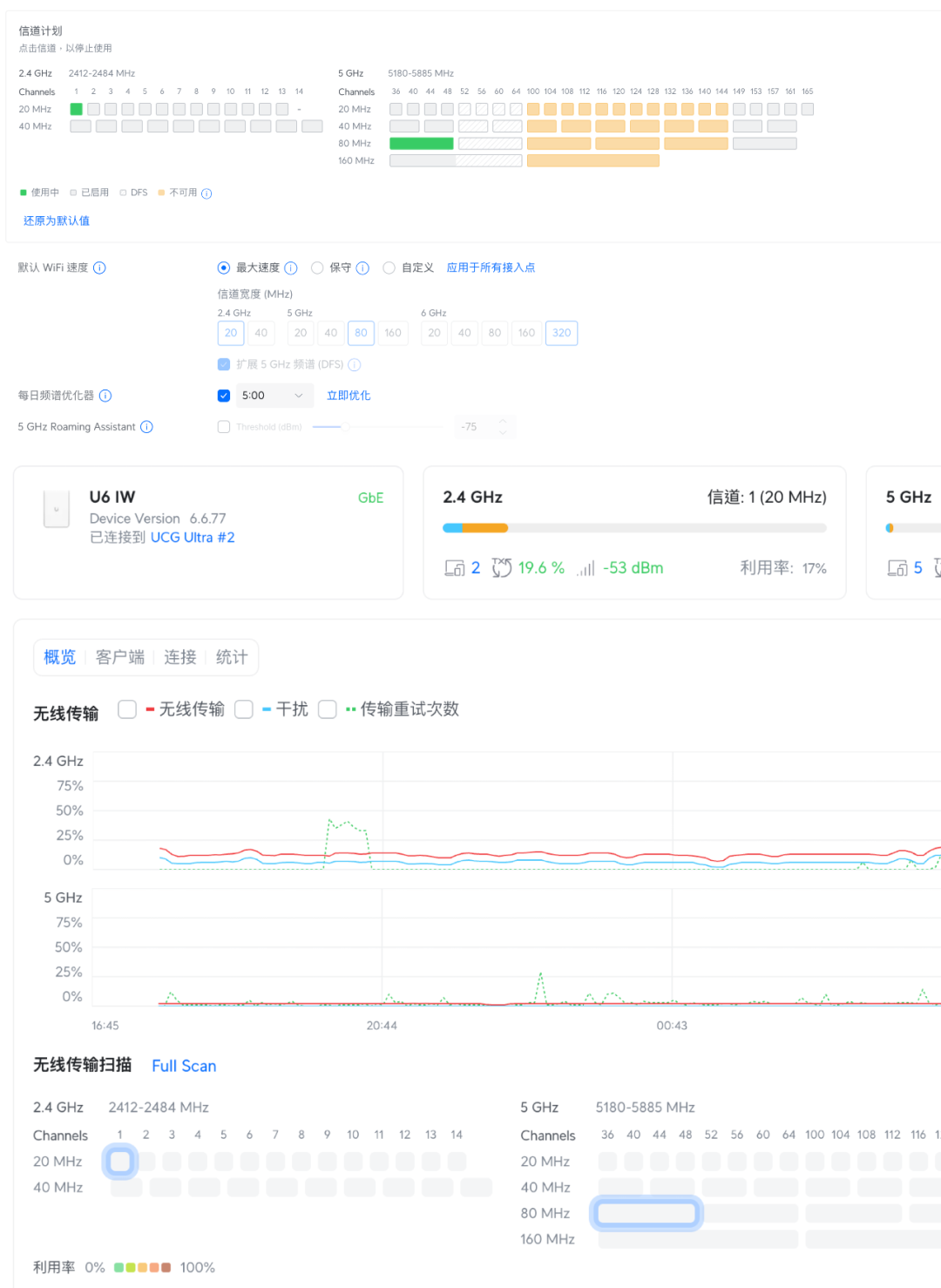Enable the 5 GHz Roaming Assistant checkbox

pyautogui.click(x=224, y=427)
